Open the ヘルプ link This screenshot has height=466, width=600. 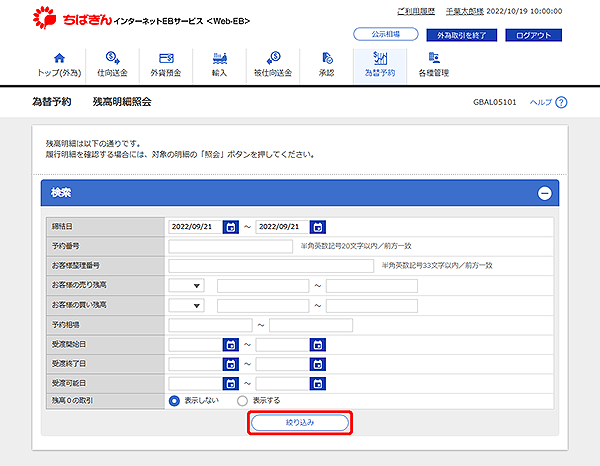(541, 102)
